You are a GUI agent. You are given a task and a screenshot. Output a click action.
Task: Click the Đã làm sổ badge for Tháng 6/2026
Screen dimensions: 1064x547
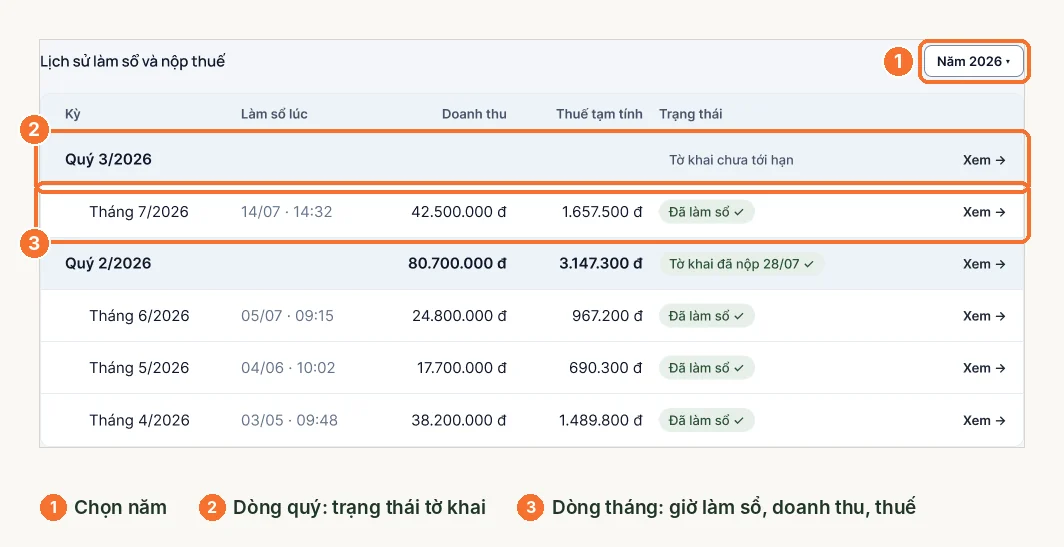[706, 316]
